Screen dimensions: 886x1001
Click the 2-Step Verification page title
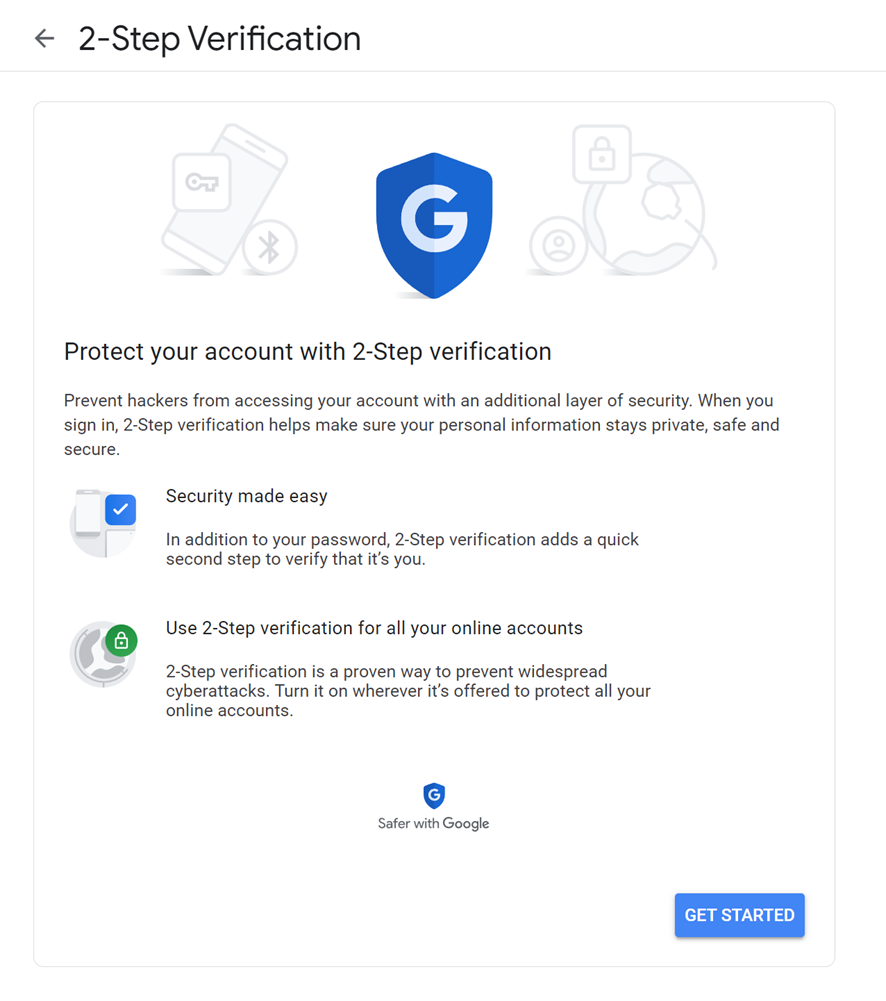pyautogui.click(x=220, y=39)
